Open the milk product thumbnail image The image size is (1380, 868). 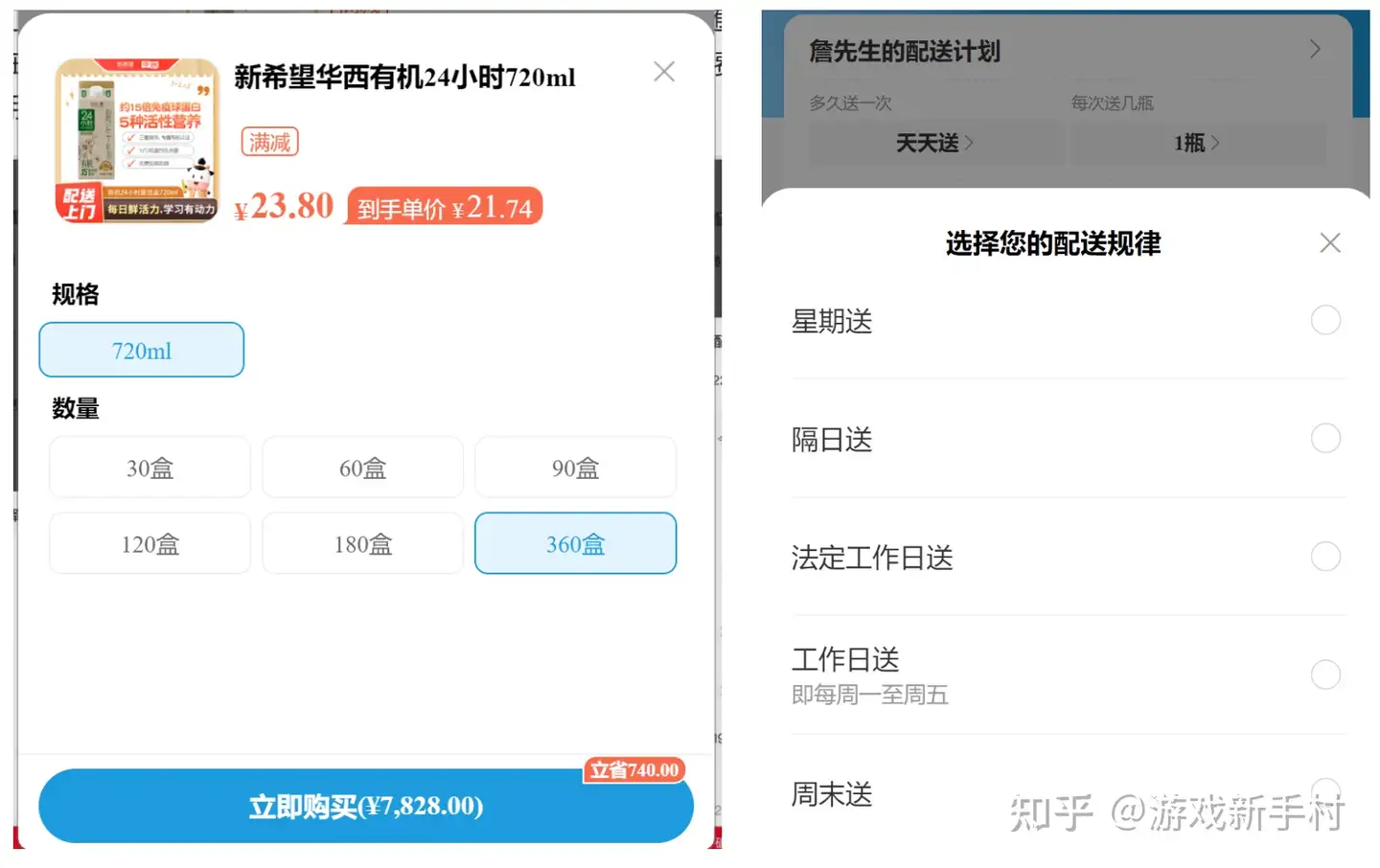[x=137, y=140]
